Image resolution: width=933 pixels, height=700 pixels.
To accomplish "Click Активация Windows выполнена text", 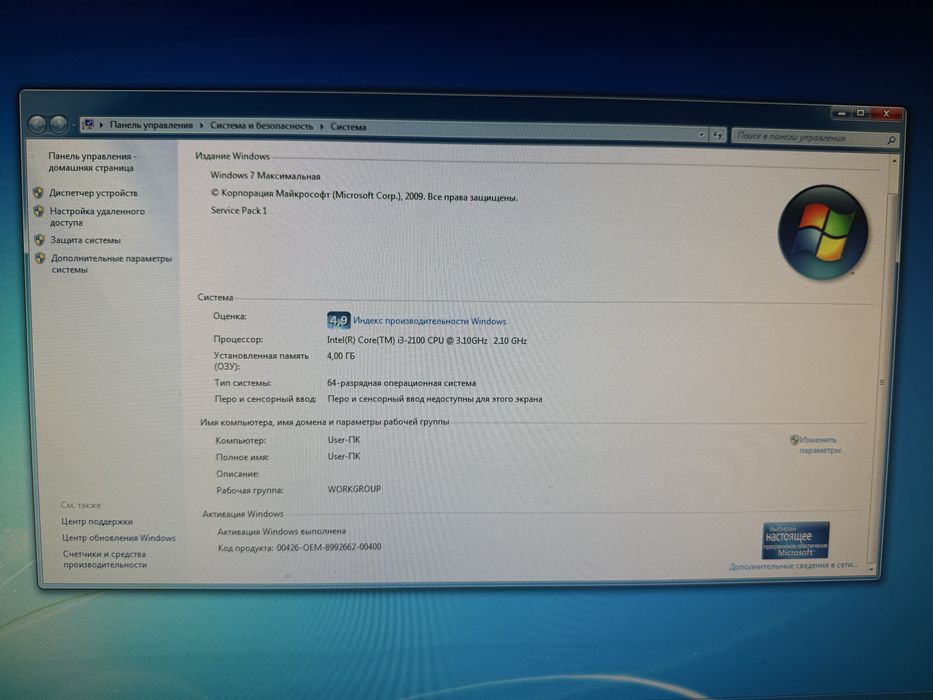I will (x=281, y=531).
